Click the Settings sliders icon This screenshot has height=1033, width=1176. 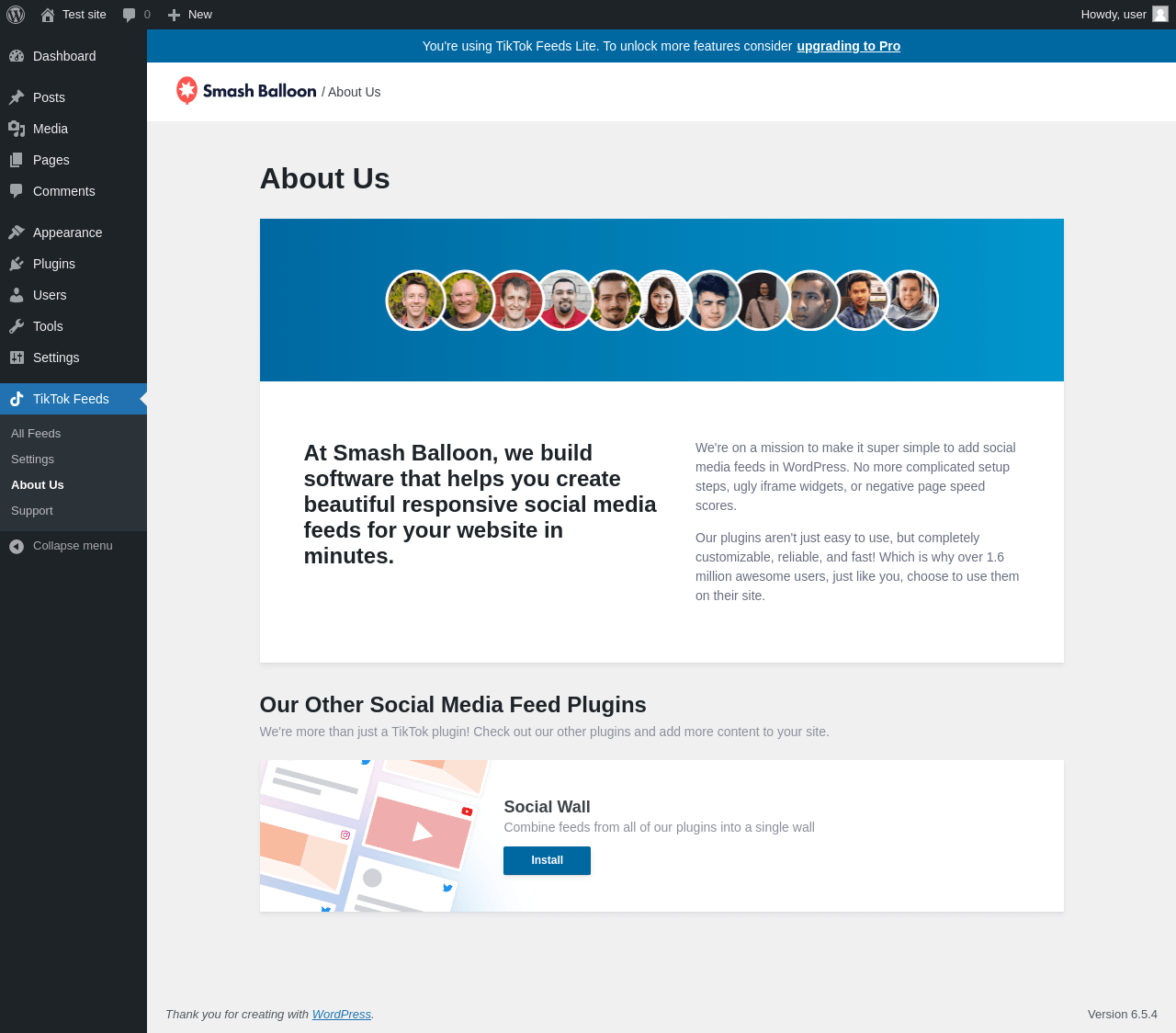17,358
